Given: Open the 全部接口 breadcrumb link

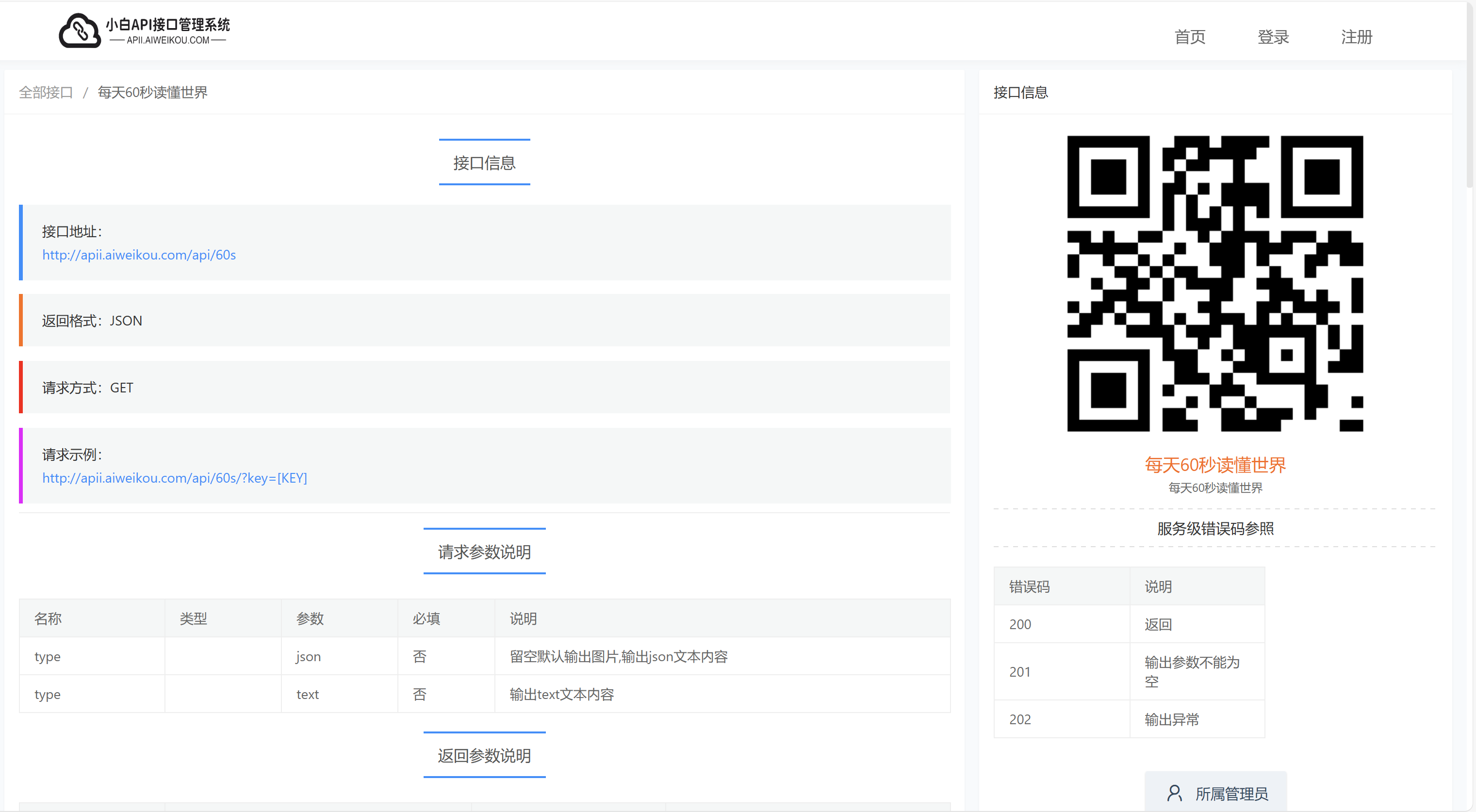Looking at the screenshot, I should [46, 92].
